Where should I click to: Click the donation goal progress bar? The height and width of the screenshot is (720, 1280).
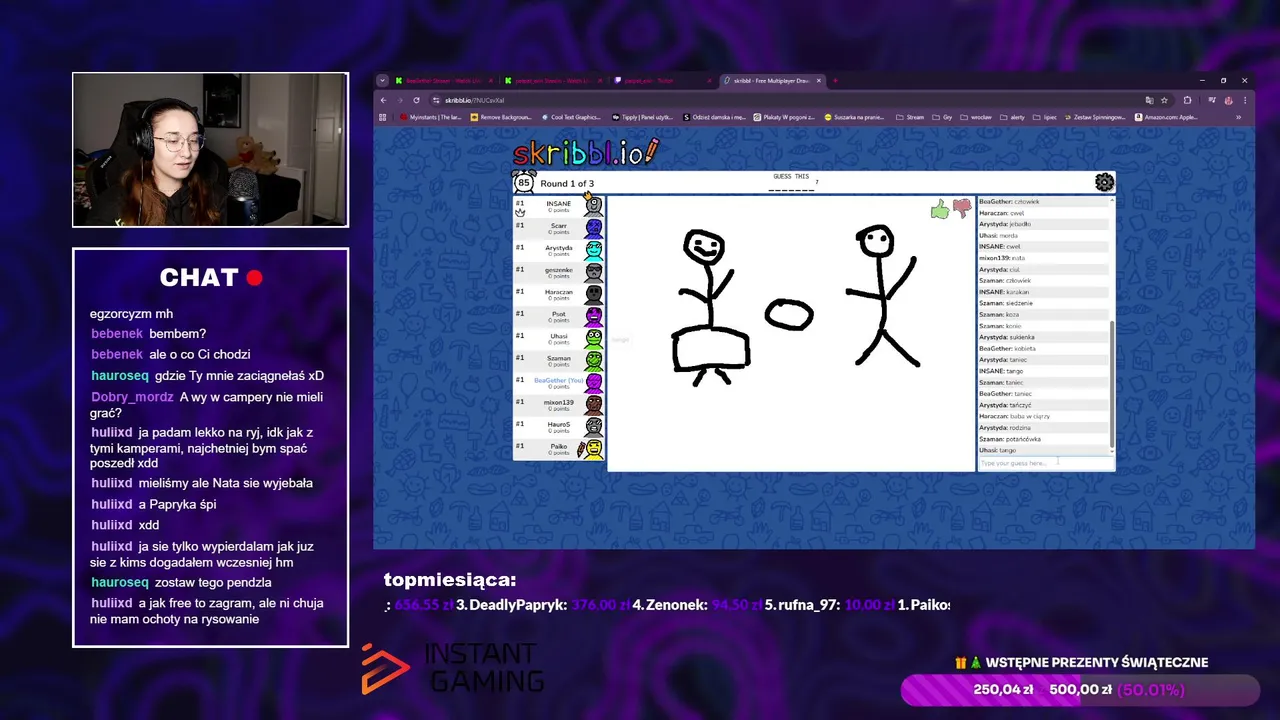pos(1080,690)
